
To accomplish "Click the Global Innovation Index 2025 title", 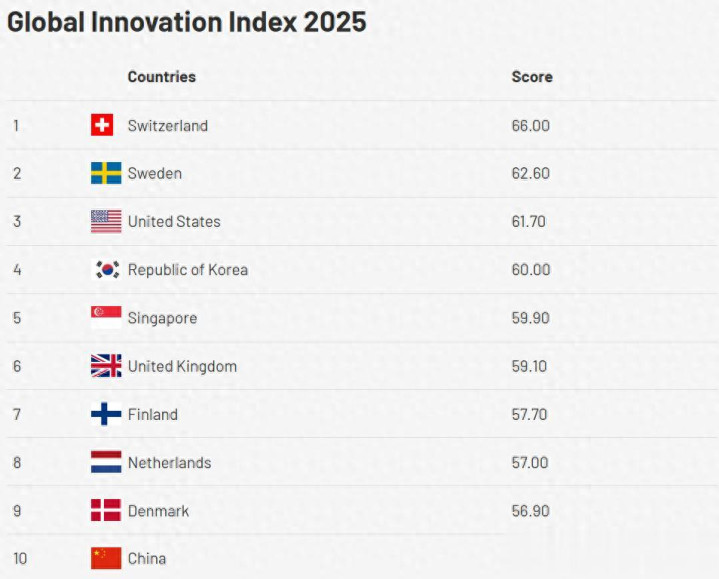I will [x=187, y=22].
